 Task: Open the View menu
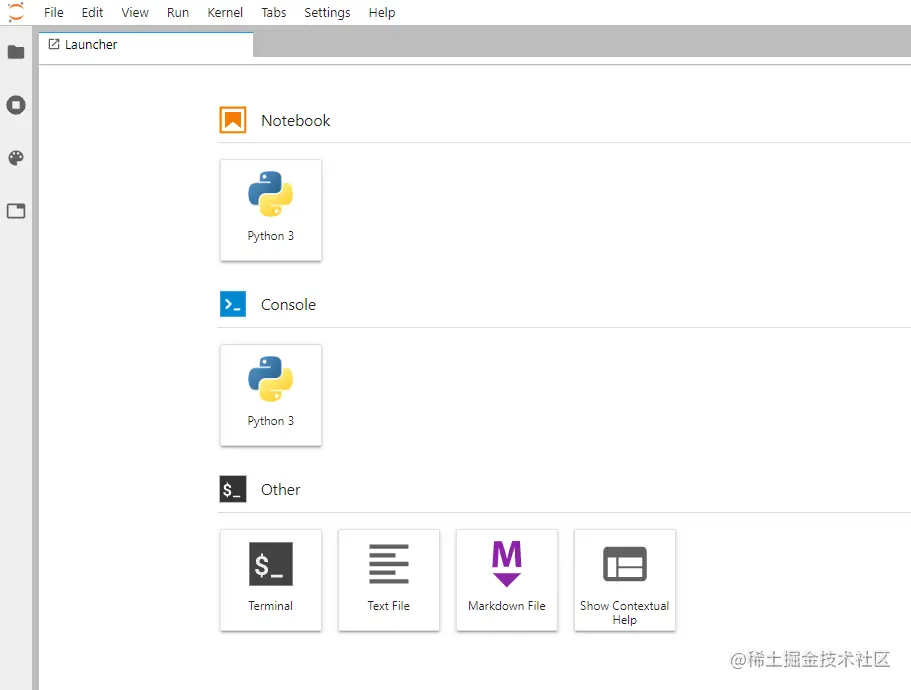coord(135,12)
